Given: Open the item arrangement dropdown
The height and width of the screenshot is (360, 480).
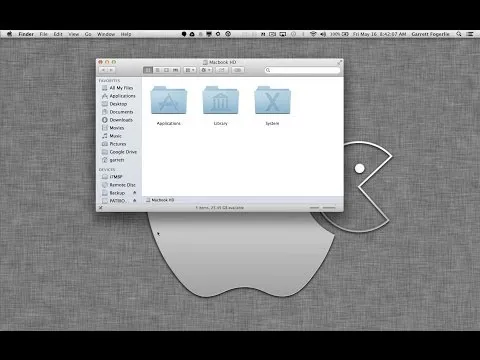Looking at the screenshot, I should tap(190, 70).
